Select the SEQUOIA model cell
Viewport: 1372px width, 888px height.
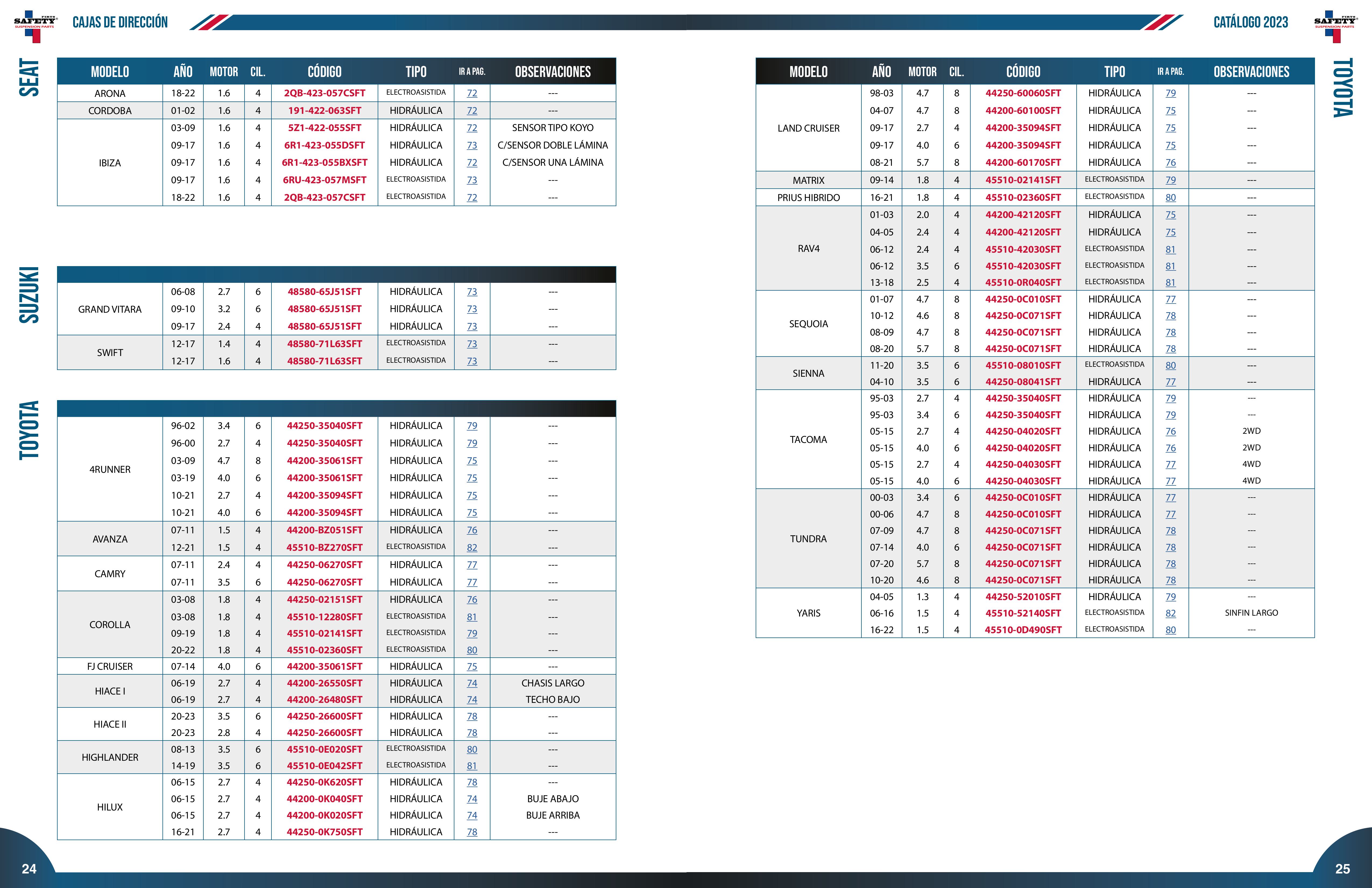[x=809, y=323]
